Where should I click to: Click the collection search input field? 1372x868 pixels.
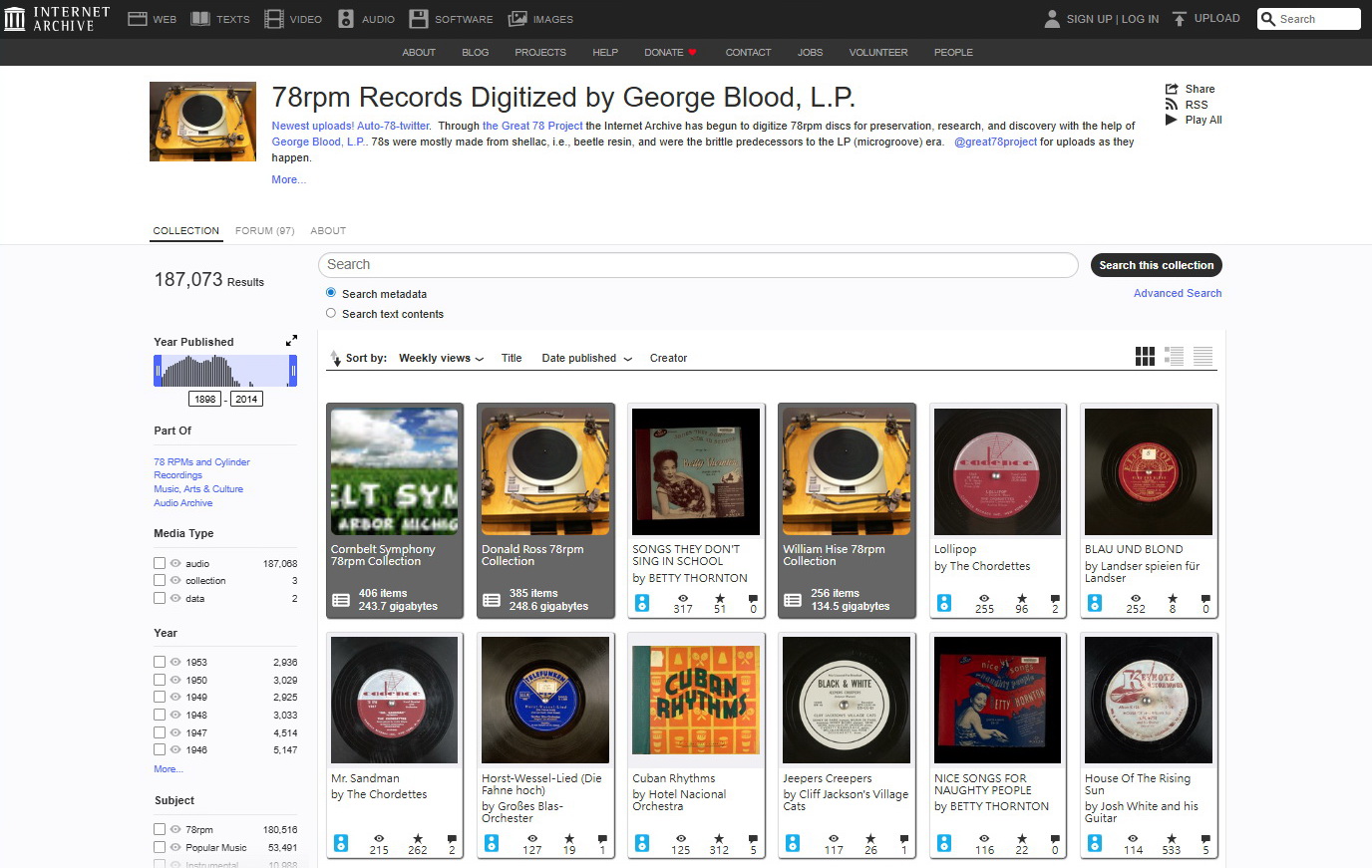[x=698, y=265]
